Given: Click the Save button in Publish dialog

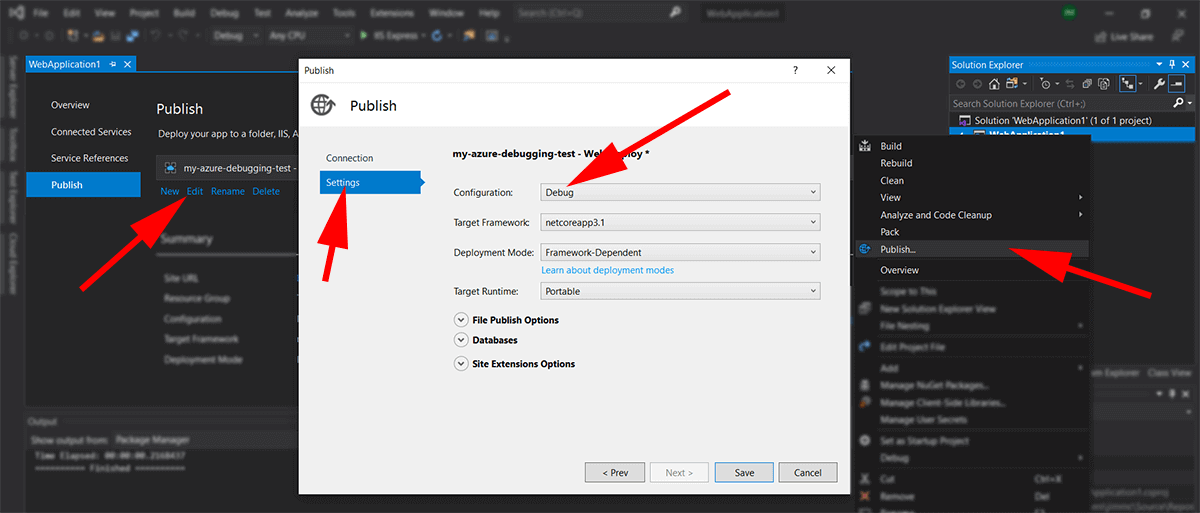Looking at the screenshot, I should coord(744,472).
